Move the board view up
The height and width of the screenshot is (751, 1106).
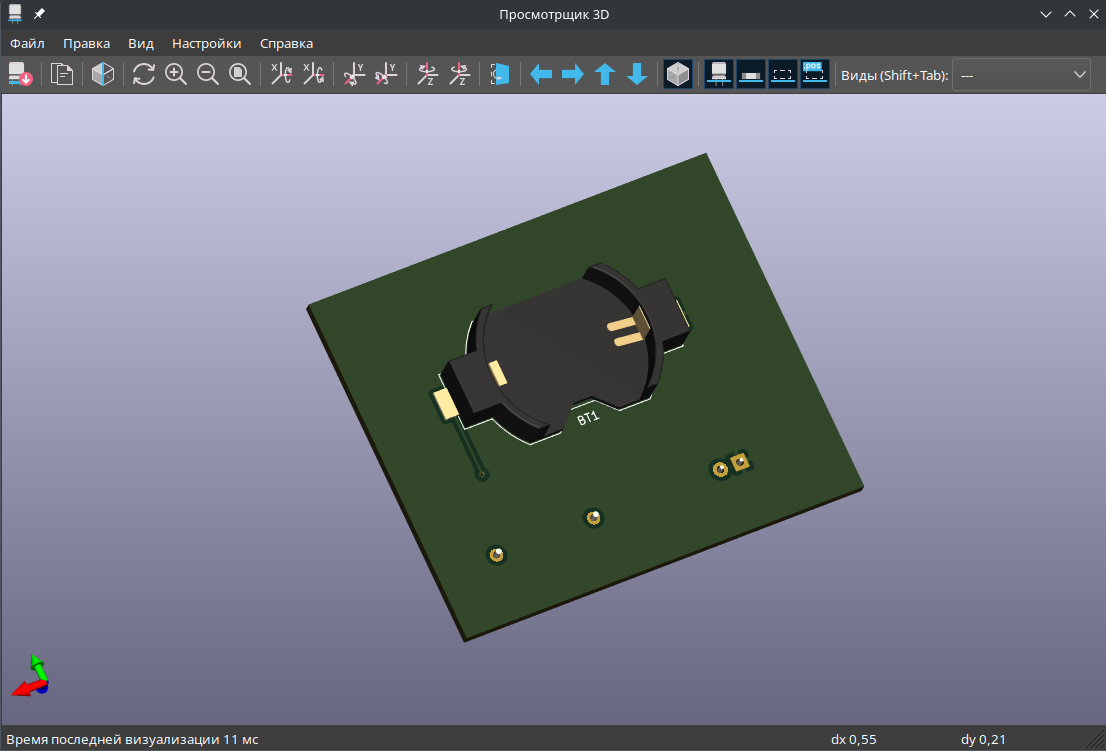[605, 74]
